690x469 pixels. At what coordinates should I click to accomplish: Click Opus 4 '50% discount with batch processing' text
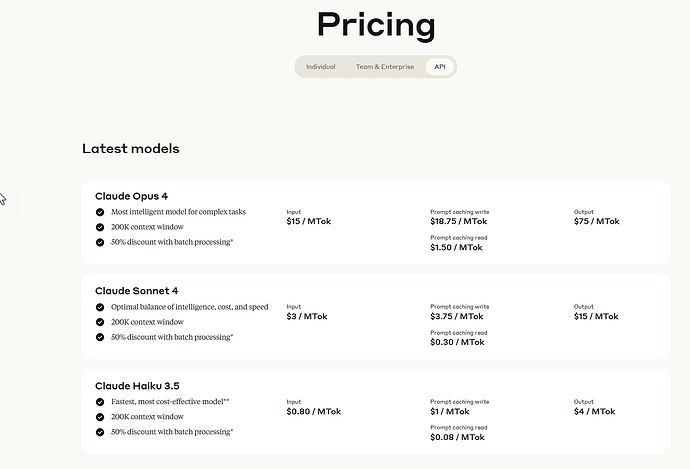[171, 242]
